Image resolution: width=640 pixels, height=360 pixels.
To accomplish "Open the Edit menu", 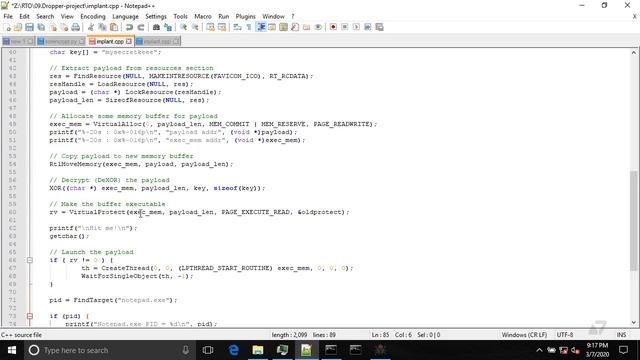I will [24, 16].
